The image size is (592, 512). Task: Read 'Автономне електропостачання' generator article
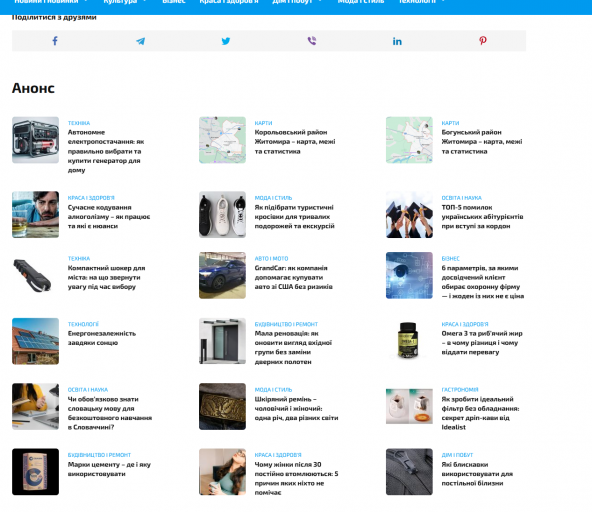coord(106,151)
